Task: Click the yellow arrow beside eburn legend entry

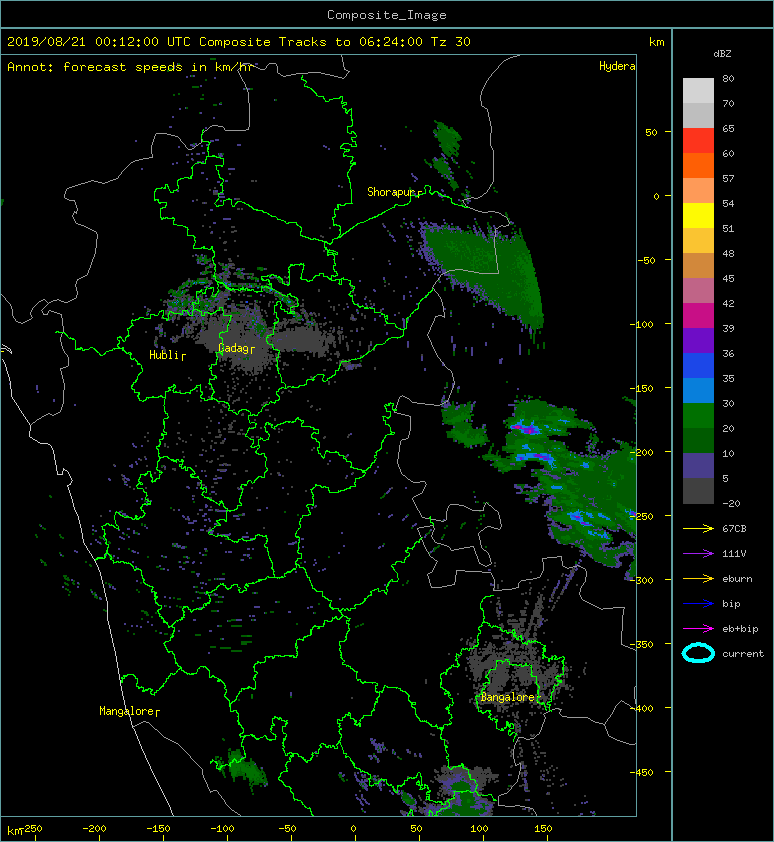Action: (x=698, y=579)
